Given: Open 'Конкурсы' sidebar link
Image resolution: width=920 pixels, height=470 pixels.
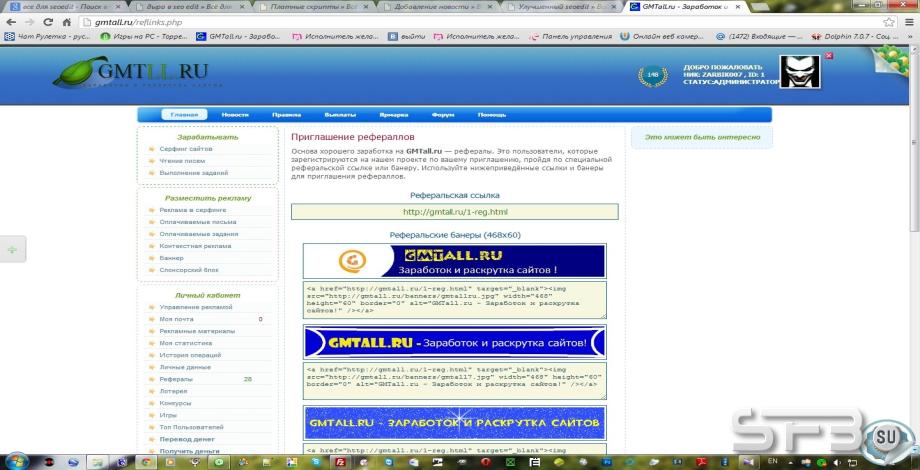Looking at the screenshot, I should click(x=175, y=403).
